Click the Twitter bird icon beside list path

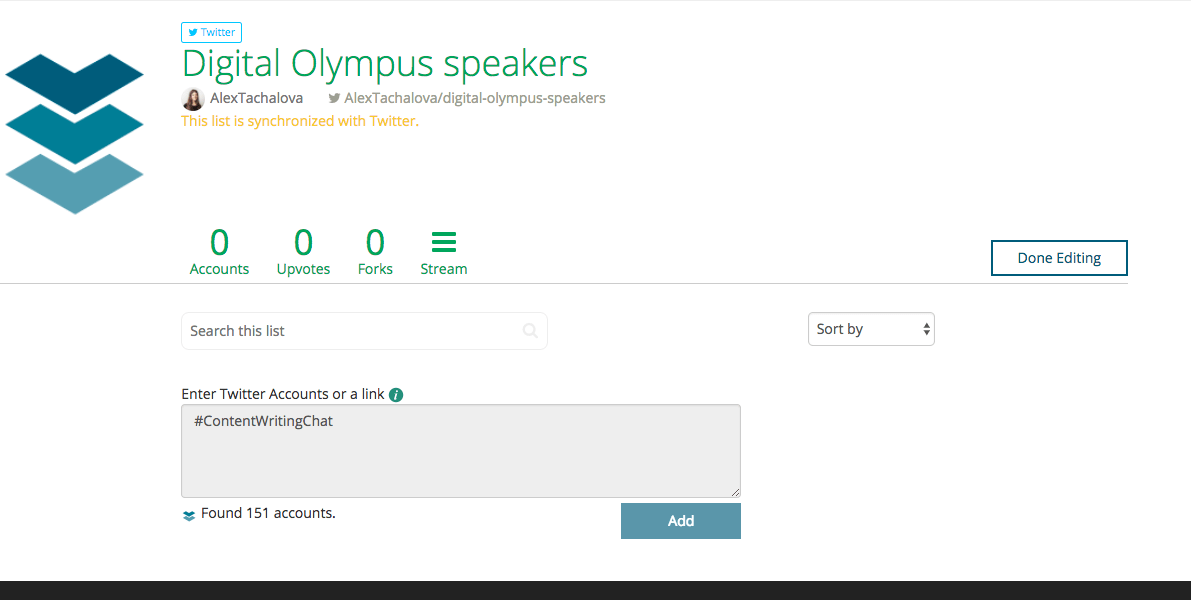[x=335, y=99]
